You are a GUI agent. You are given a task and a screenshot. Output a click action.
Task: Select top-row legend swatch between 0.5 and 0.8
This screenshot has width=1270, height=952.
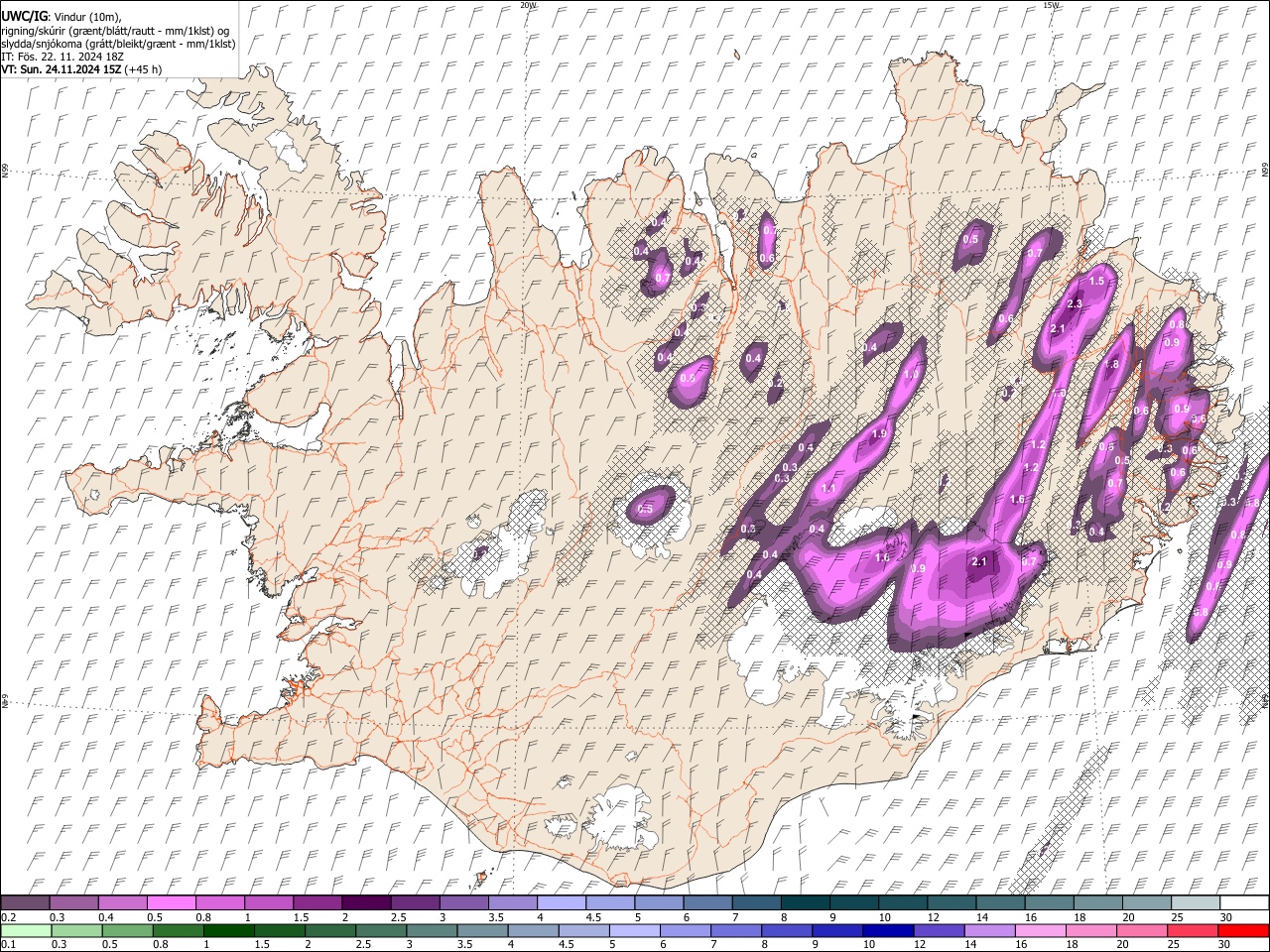(x=171, y=902)
